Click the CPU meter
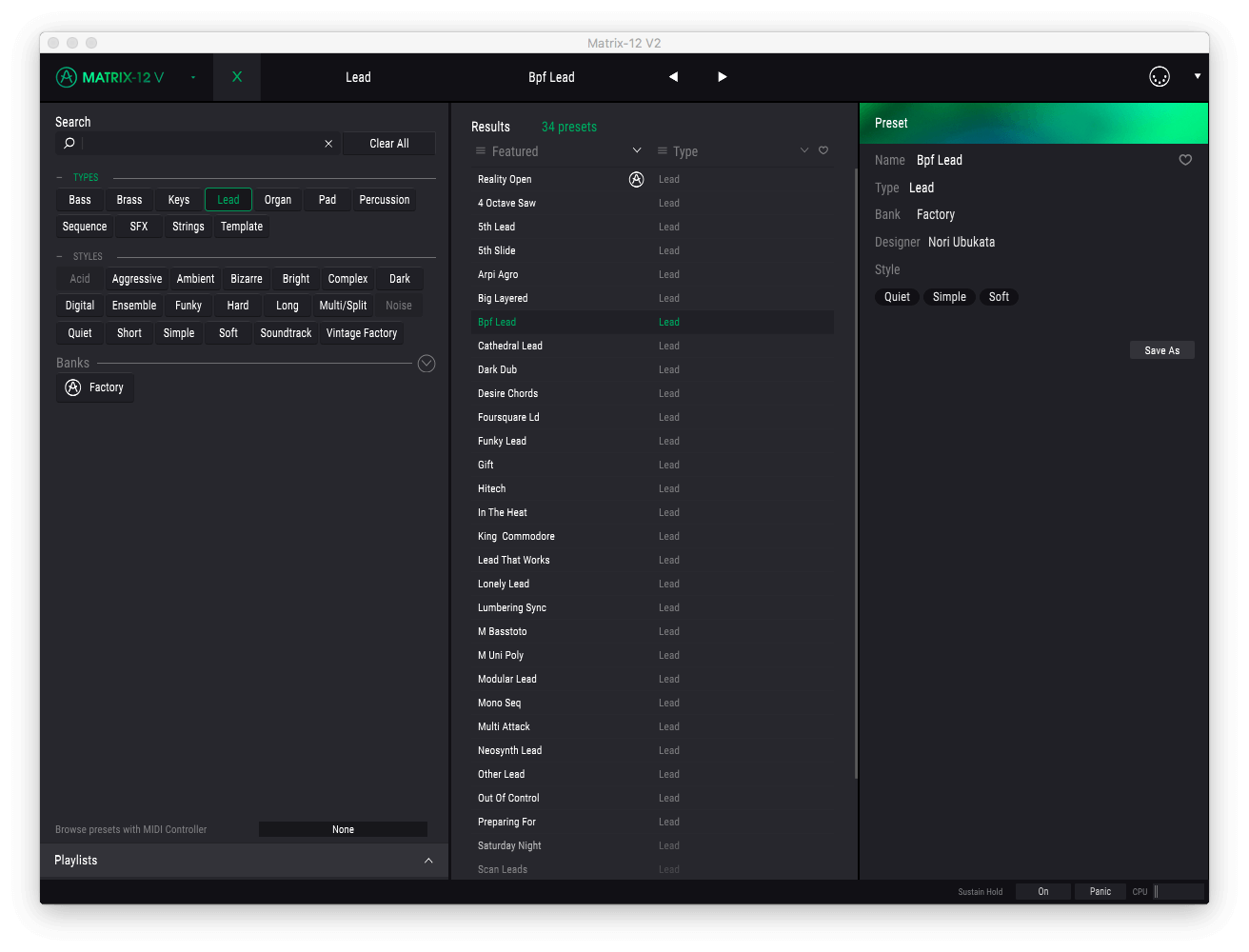The height and width of the screenshot is (952, 1249). click(1179, 892)
